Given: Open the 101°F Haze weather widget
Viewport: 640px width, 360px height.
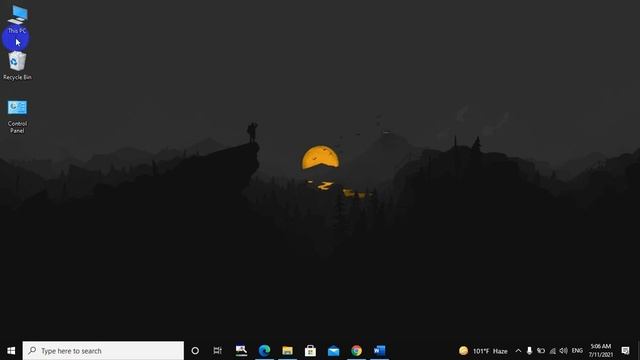Looking at the screenshot, I should tap(483, 351).
